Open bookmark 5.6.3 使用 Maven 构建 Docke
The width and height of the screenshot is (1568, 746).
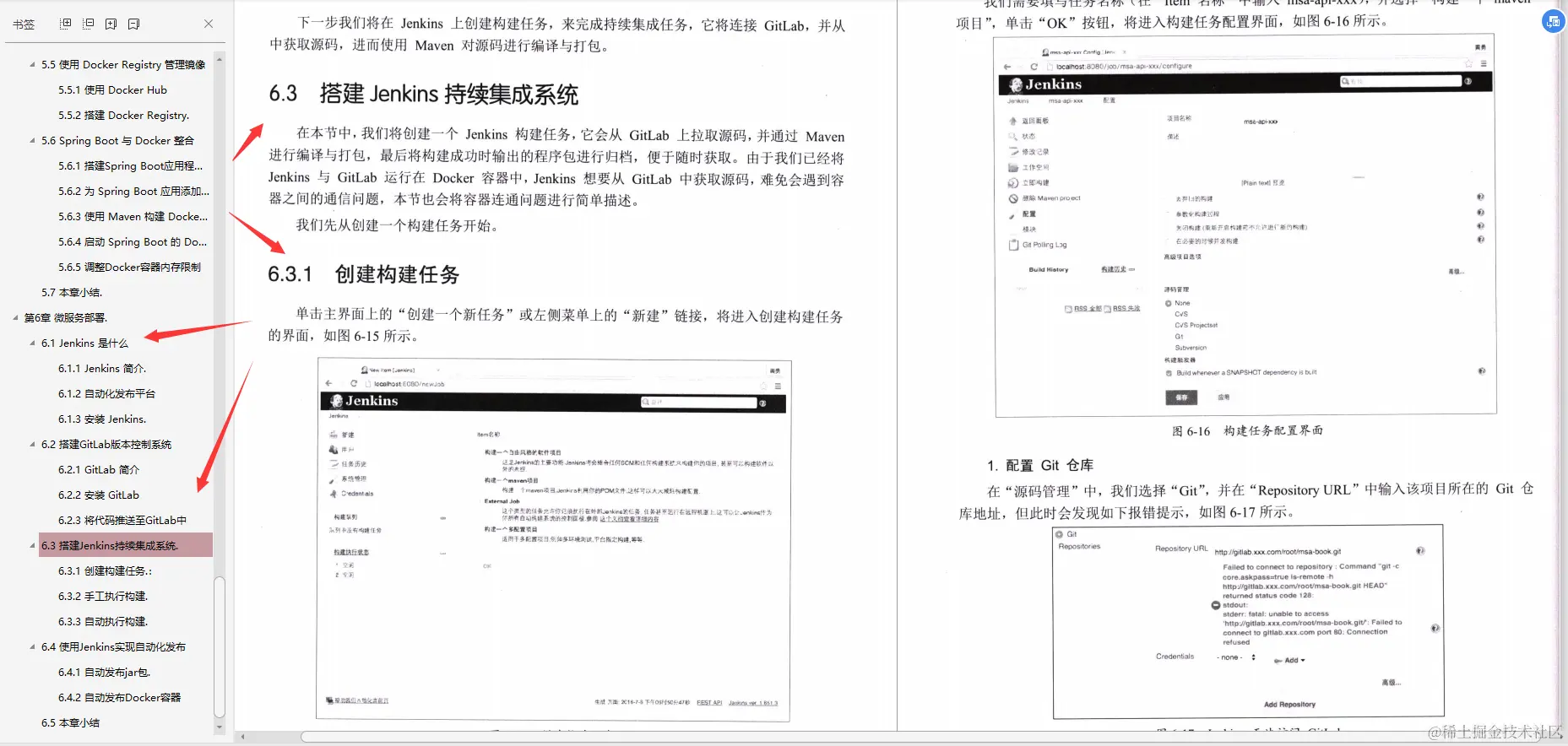[133, 217]
